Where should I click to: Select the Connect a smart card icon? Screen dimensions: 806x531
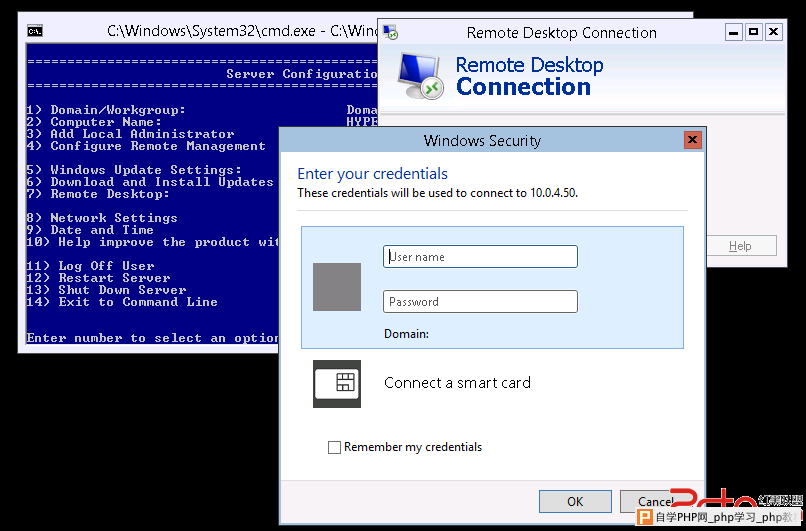click(x=337, y=384)
